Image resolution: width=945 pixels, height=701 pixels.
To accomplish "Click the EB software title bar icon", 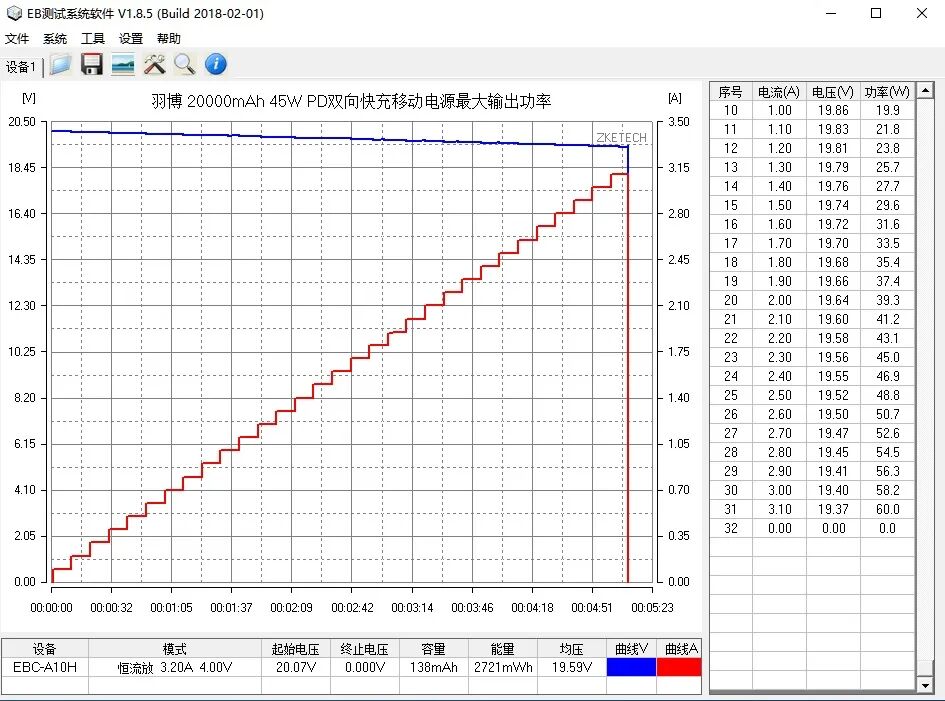I will pos(14,13).
